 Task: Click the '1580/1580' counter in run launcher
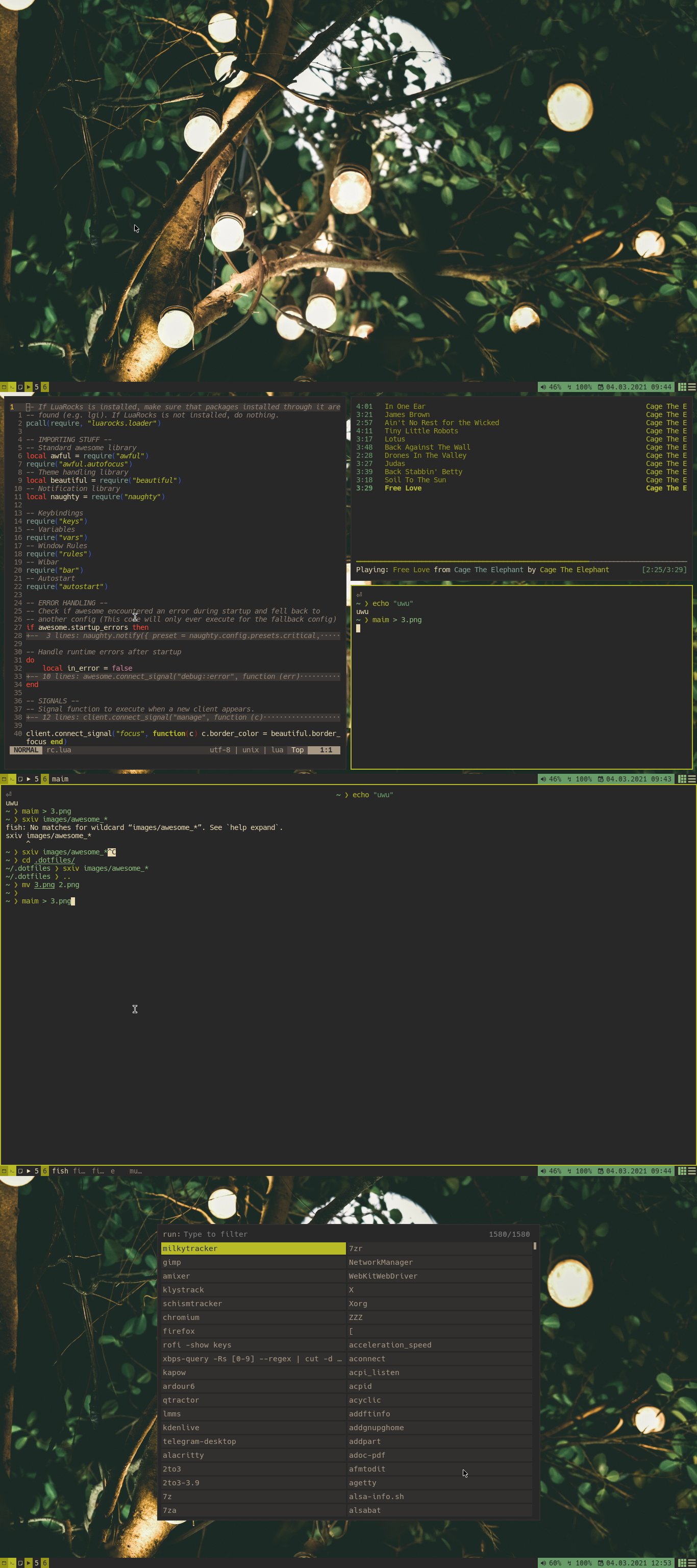[509, 1234]
